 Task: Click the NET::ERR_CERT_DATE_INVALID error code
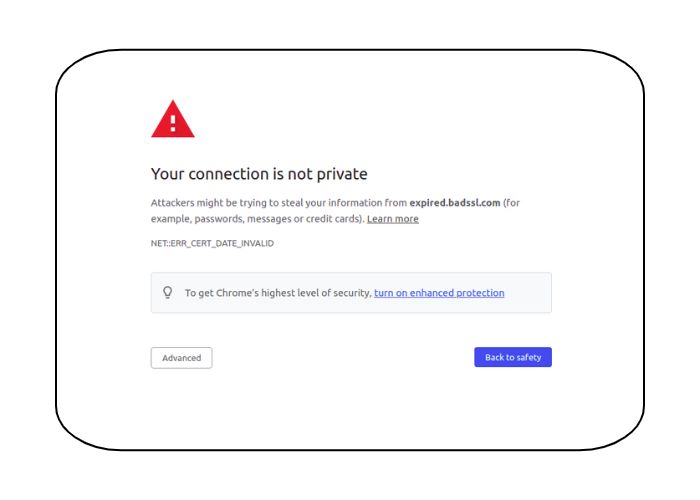pos(212,243)
